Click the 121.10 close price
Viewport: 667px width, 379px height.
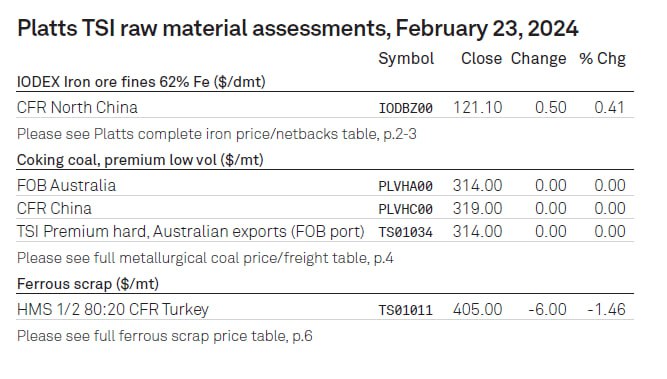477,107
